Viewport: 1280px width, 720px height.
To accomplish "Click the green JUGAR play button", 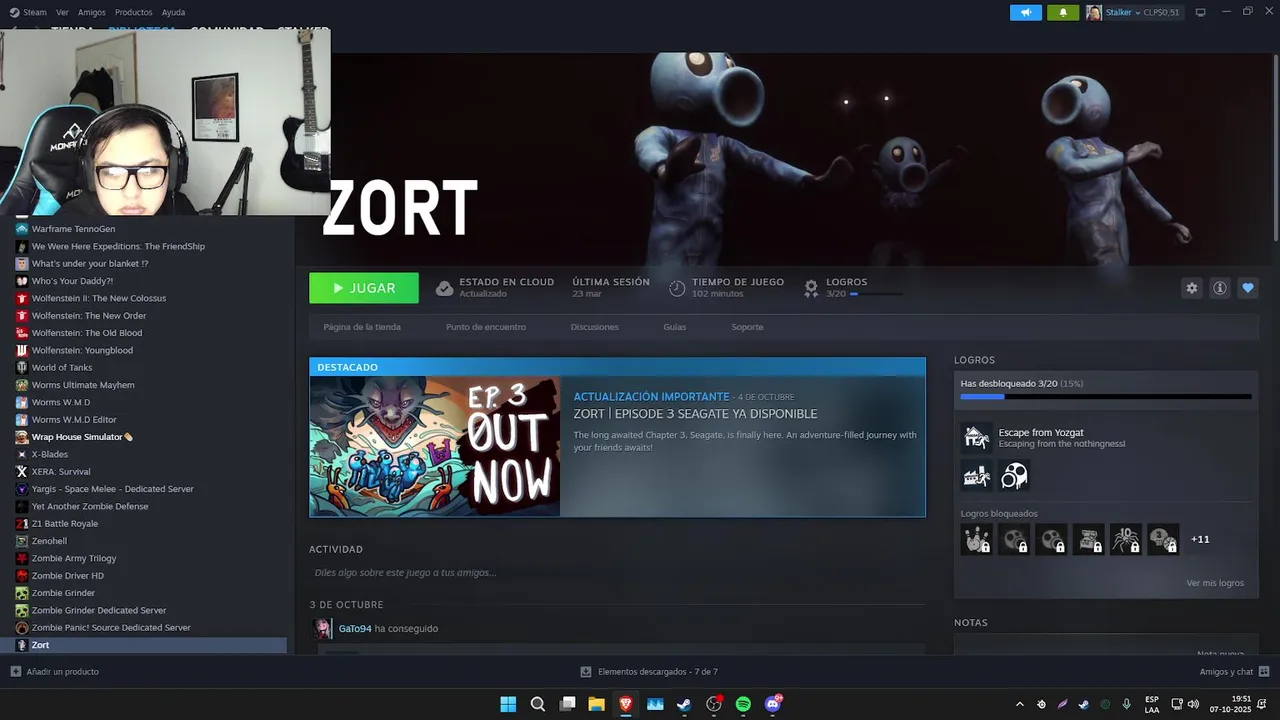I will 364,288.
